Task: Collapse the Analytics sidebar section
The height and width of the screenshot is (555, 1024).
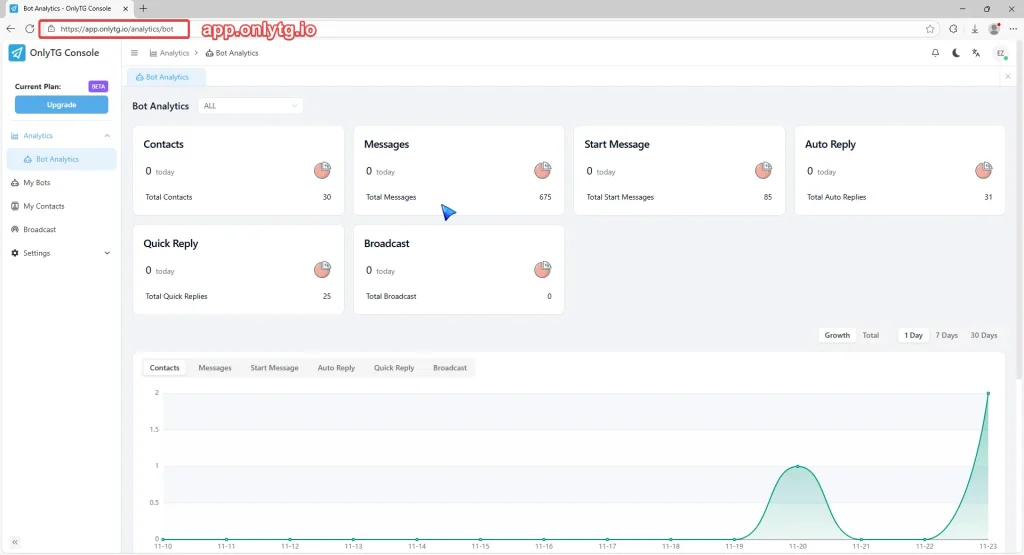Action: [107, 136]
